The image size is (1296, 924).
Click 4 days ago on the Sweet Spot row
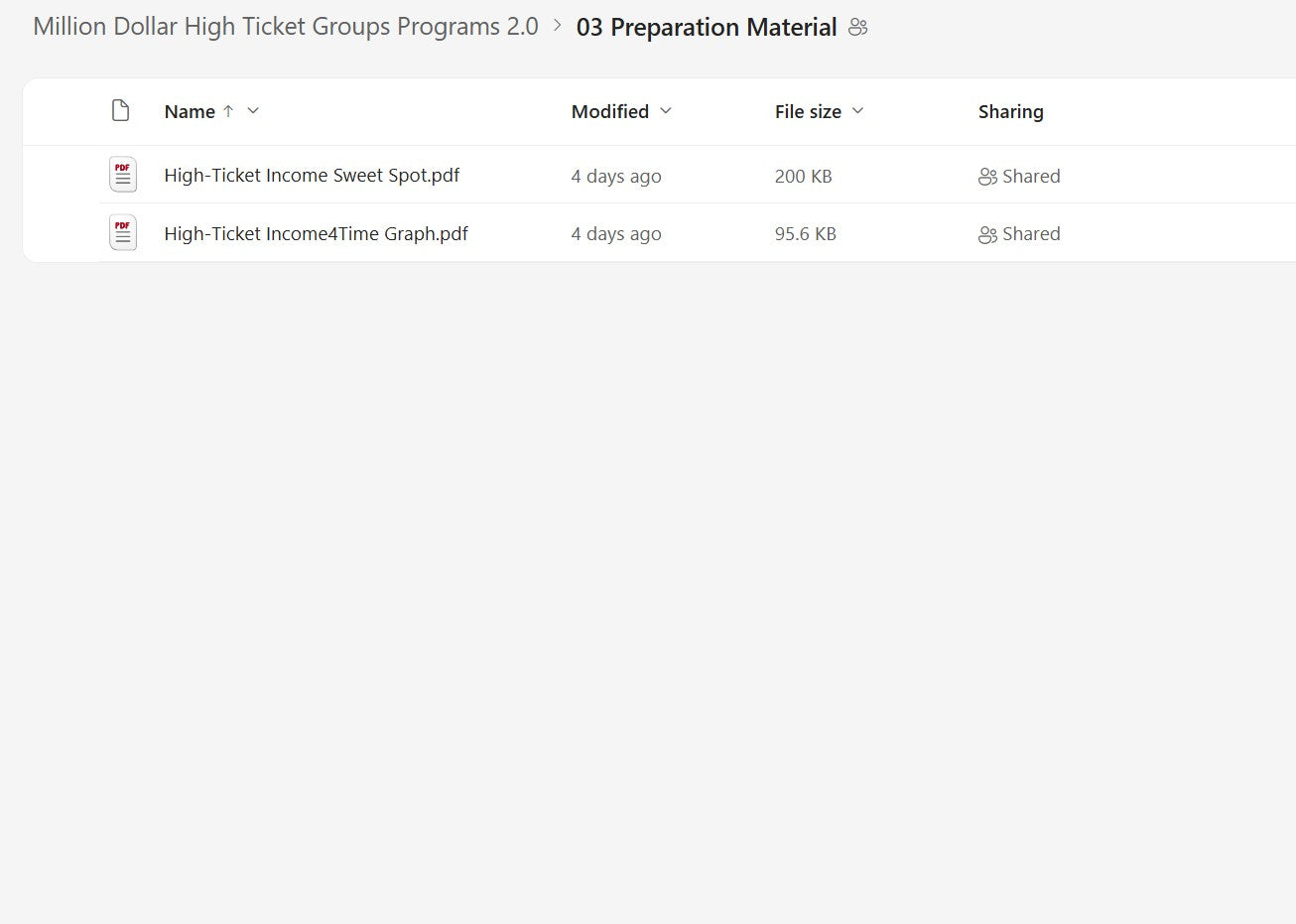point(616,176)
